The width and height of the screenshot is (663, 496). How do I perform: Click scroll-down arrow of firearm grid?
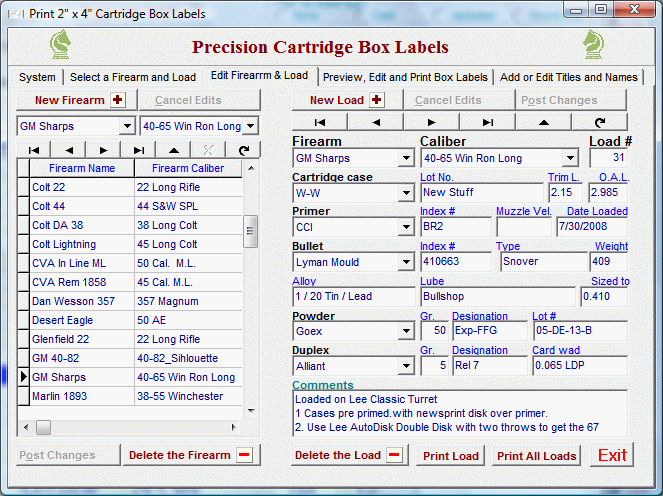click(x=251, y=411)
